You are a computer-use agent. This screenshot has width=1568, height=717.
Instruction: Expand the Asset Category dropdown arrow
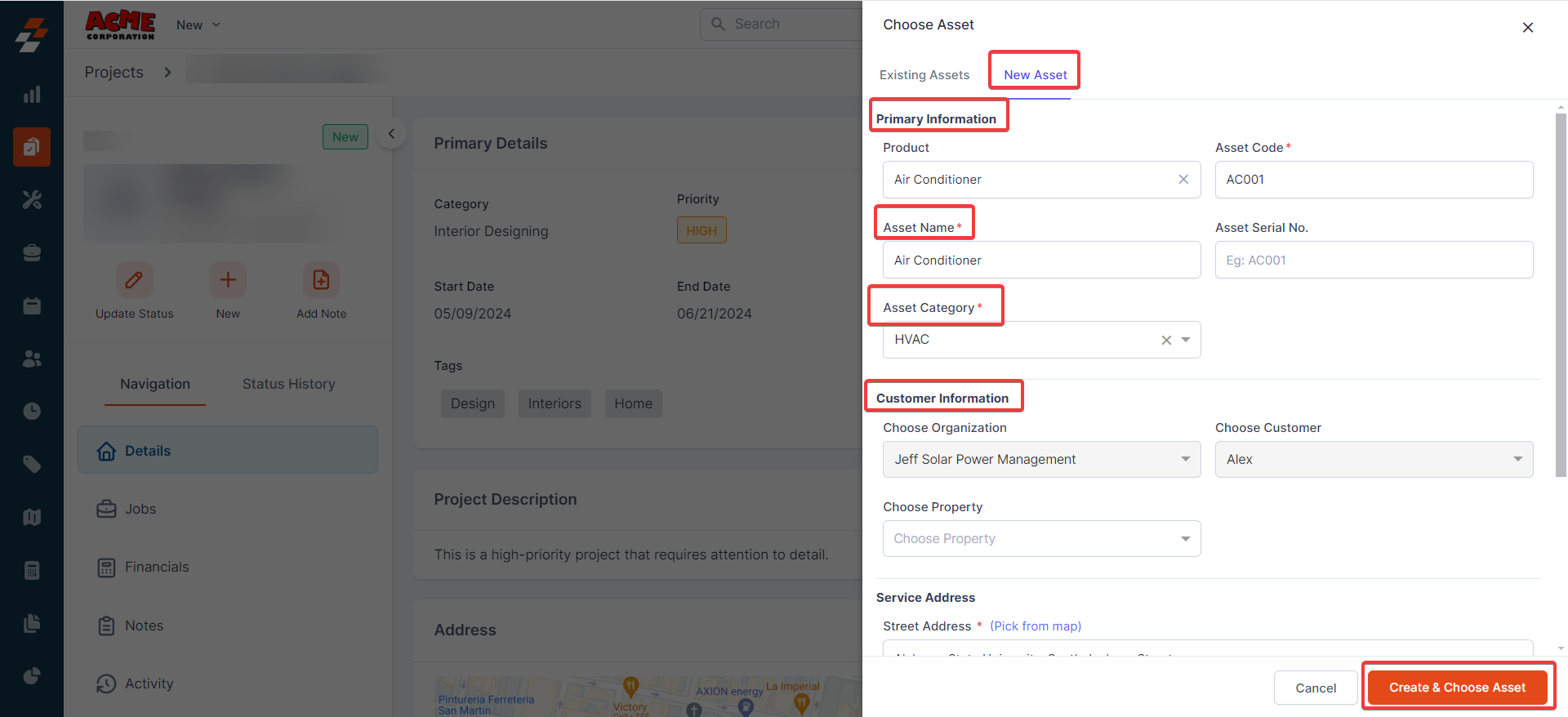pos(1186,340)
